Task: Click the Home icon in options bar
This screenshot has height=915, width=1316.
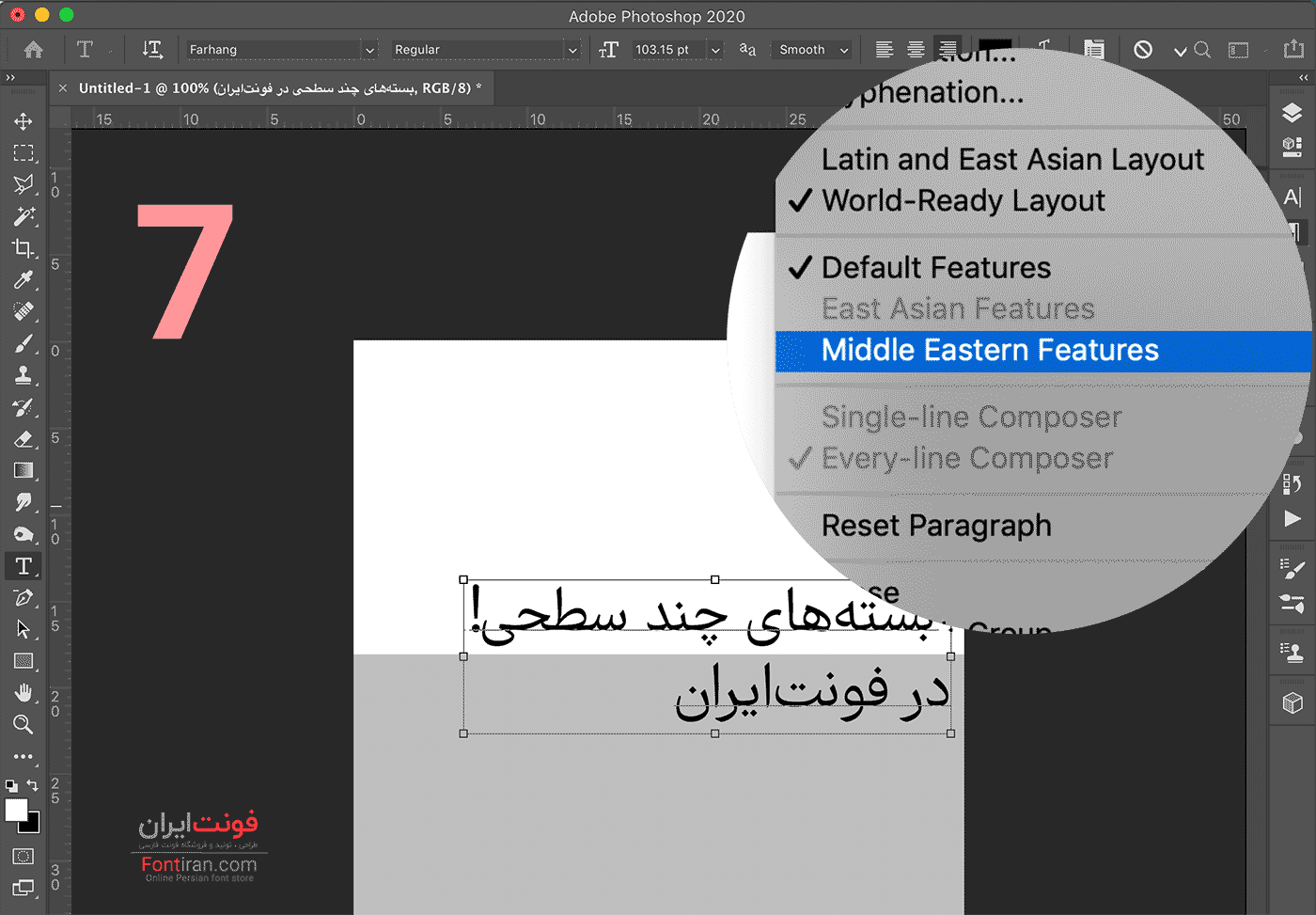Action: pos(34,50)
